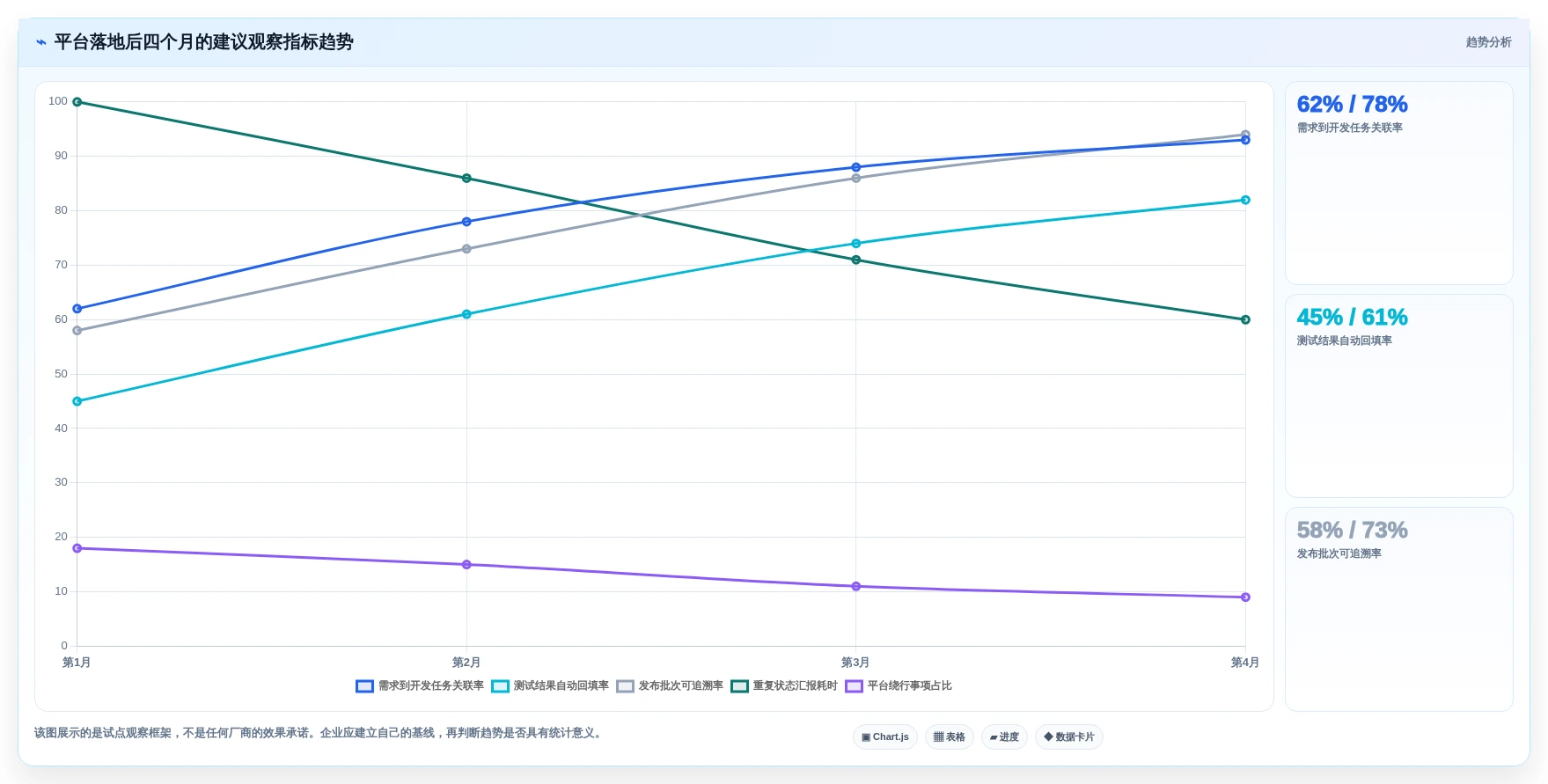
Task: Click the 第1月 point on dark green line
Action: tap(77, 102)
